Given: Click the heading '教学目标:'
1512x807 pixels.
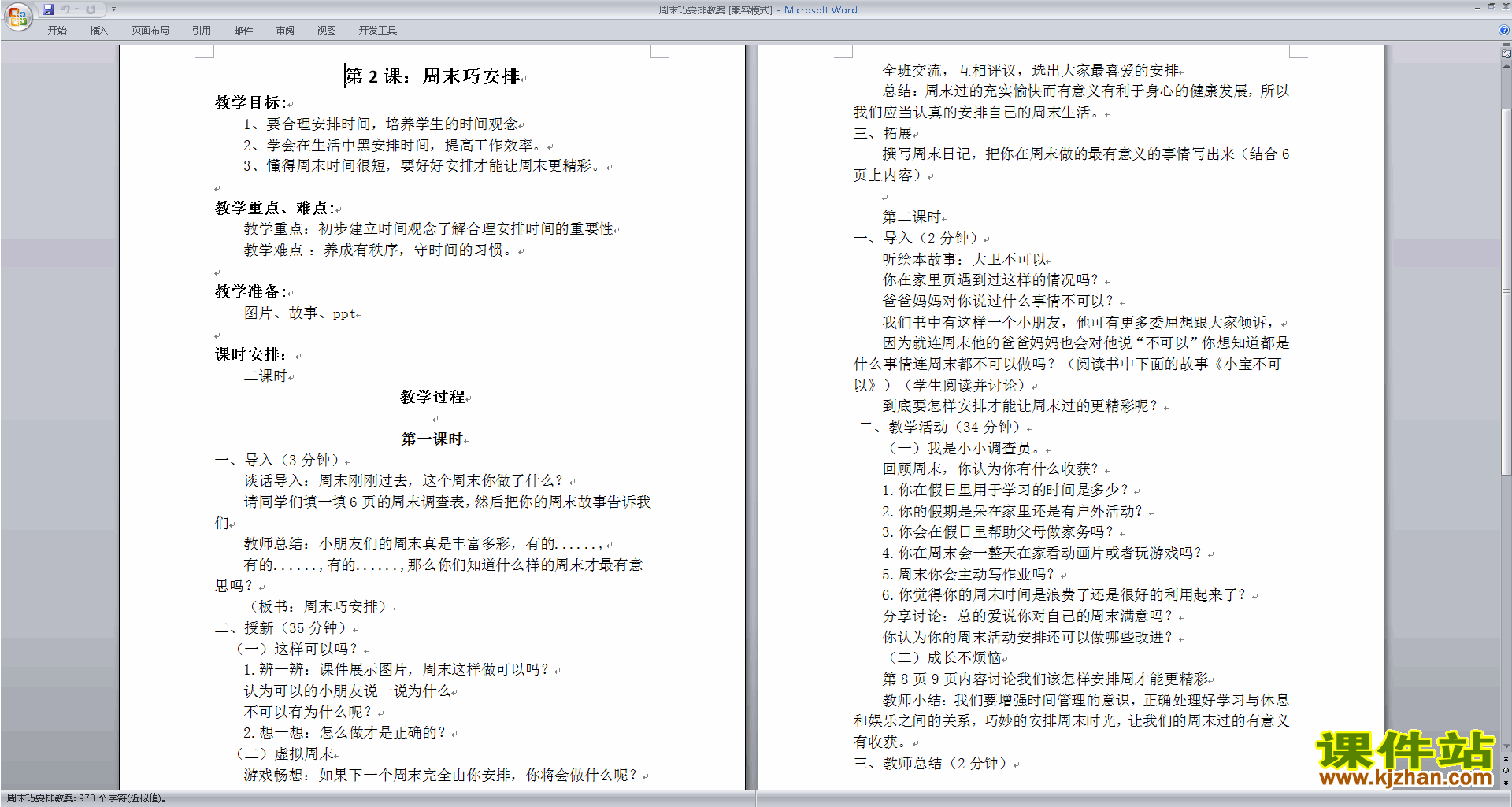Looking at the screenshot, I should point(251,102).
